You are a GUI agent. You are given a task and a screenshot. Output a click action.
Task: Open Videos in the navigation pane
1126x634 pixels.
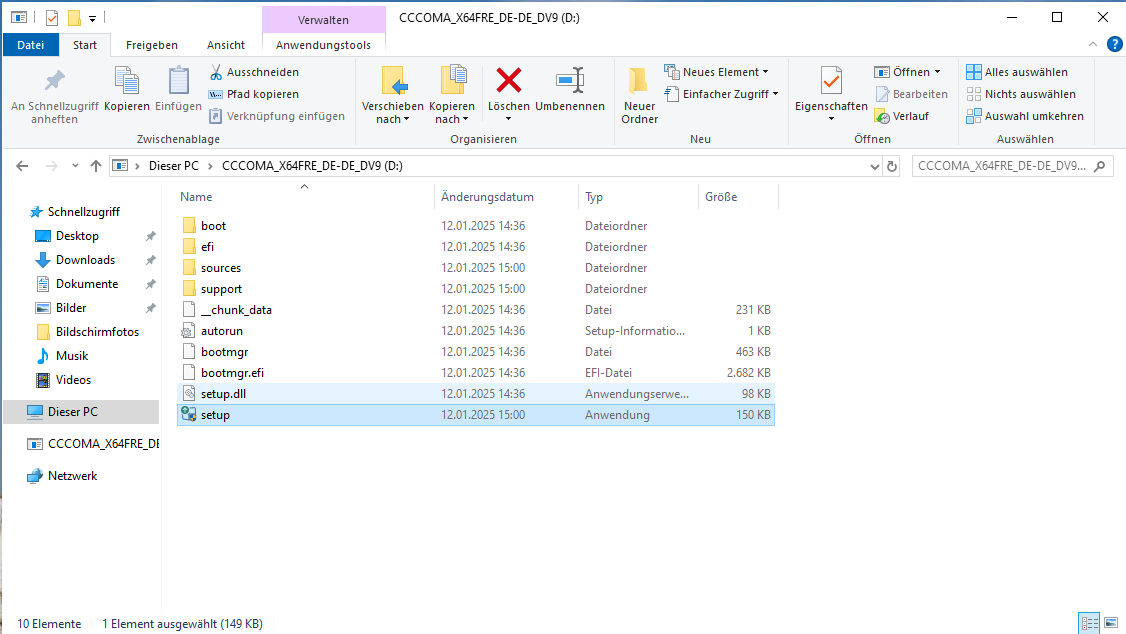point(73,379)
